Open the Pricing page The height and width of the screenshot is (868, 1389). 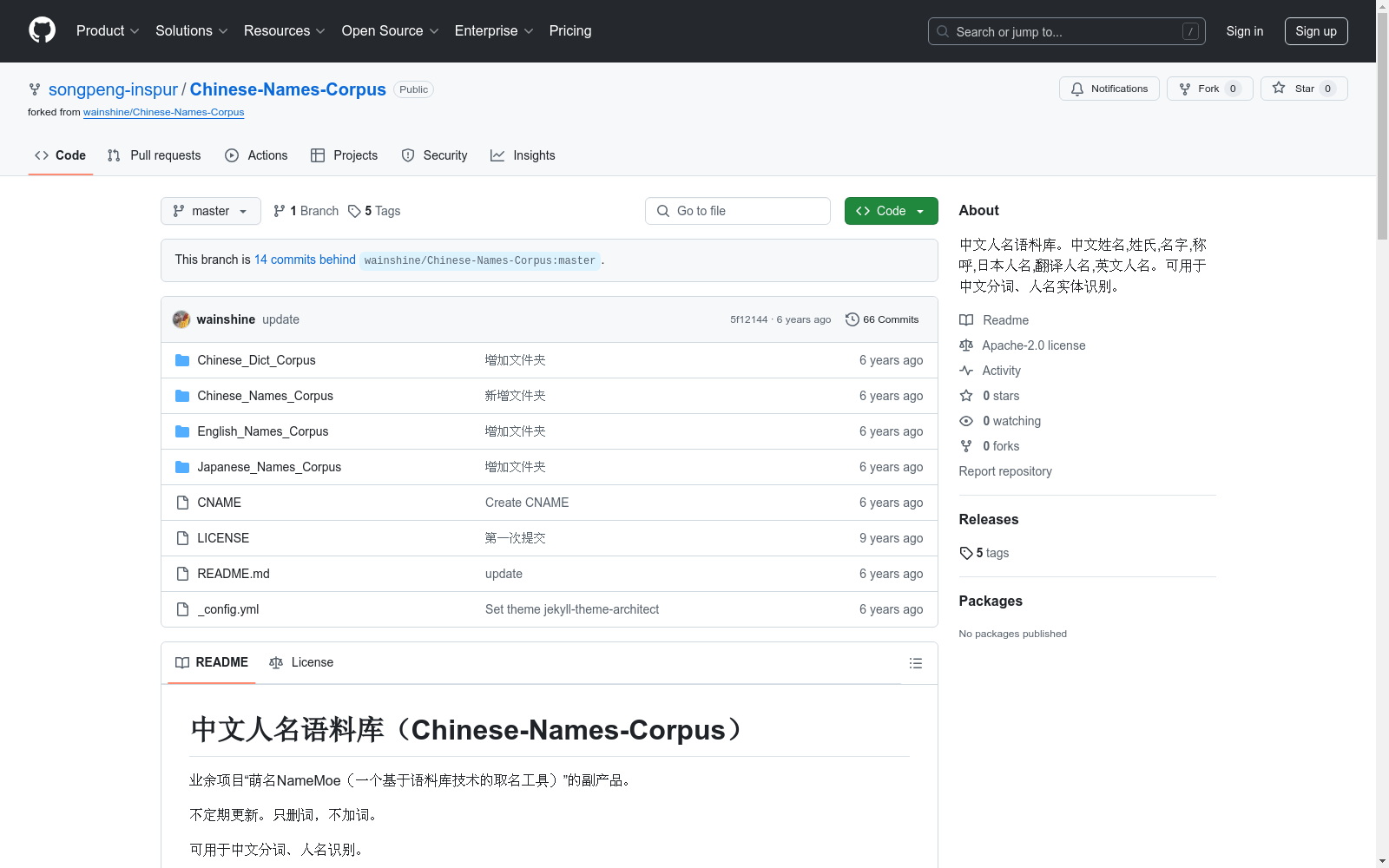pyautogui.click(x=570, y=30)
